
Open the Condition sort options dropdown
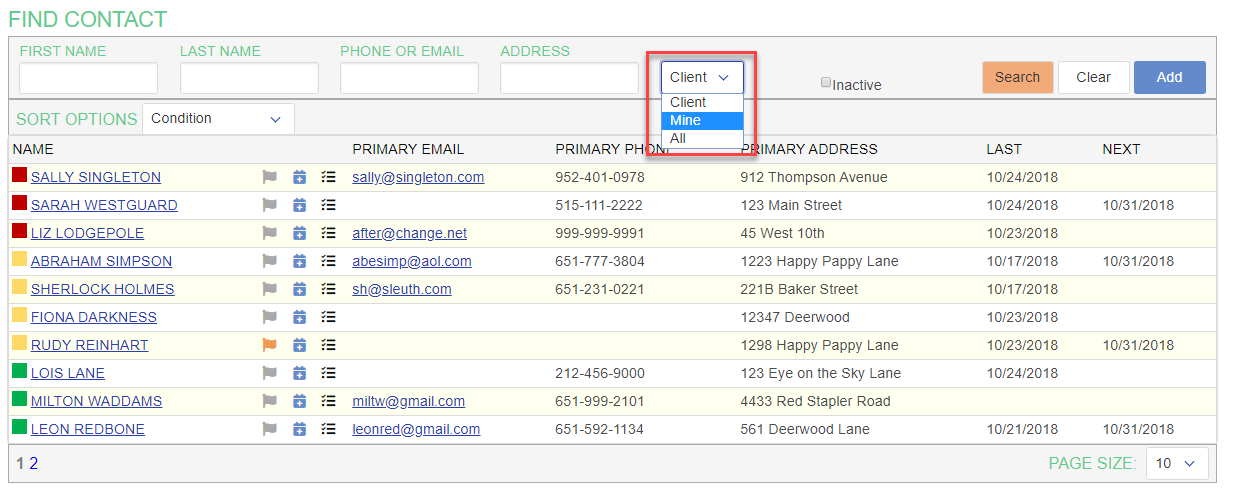pos(218,119)
